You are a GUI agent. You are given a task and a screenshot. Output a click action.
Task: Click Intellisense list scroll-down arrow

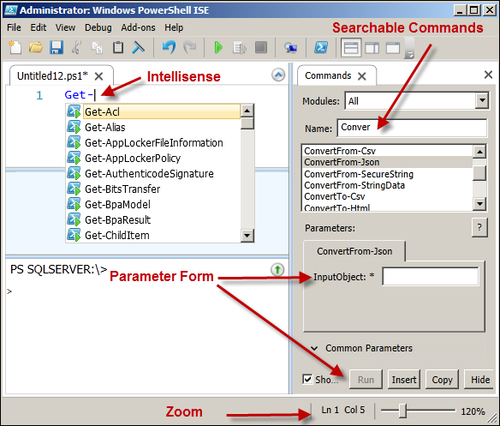click(247, 235)
